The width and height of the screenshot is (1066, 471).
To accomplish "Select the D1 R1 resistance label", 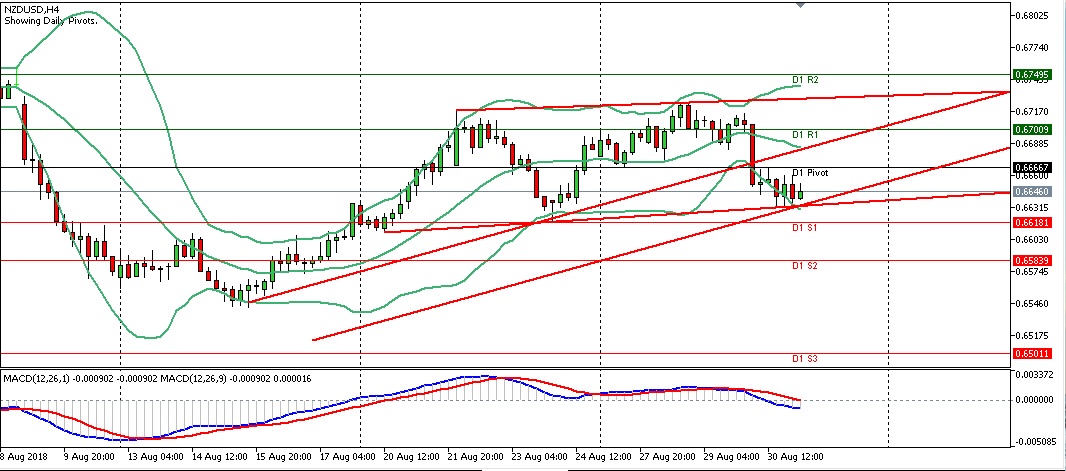I will click(x=805, y=134).
